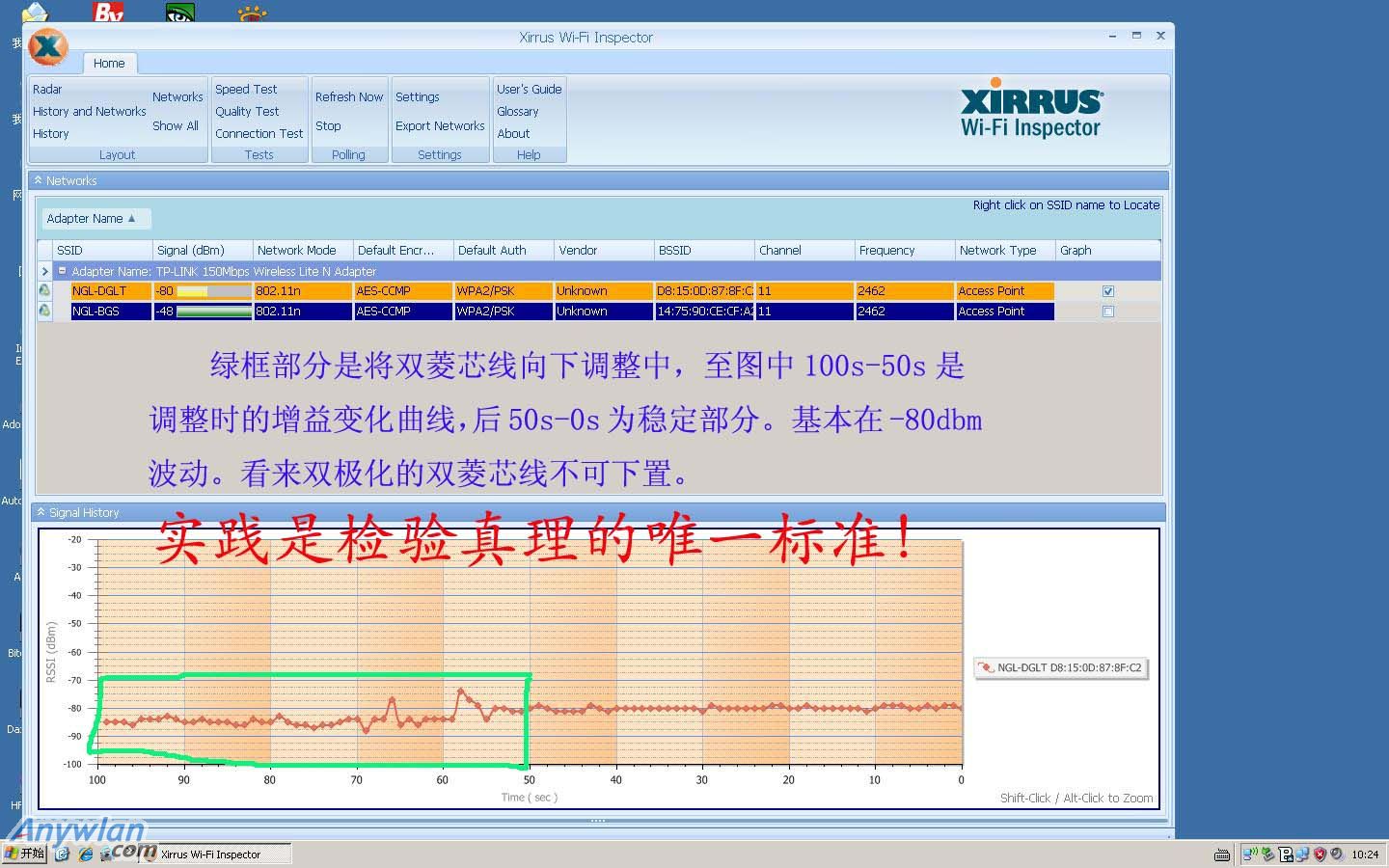
Task: Click the Xirrus orange X application button
Action: pos(48,46)
